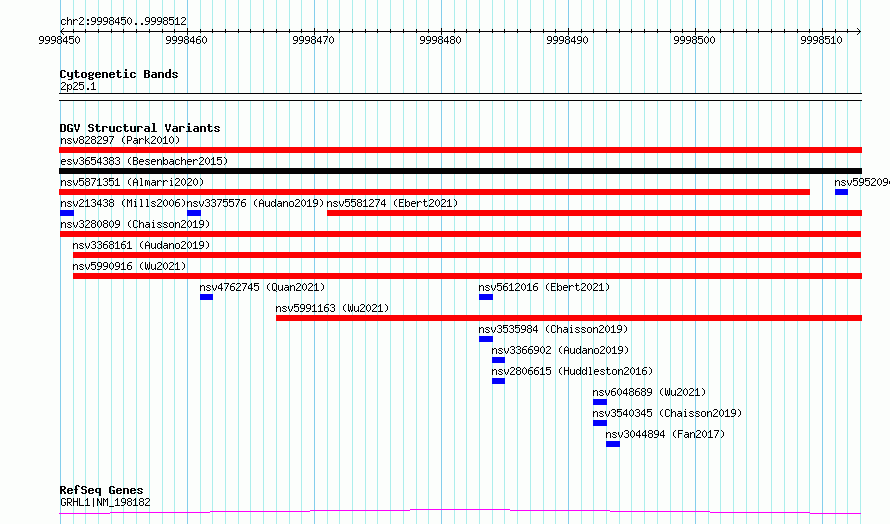Click nsv5990916 (Wu2021) label
The width and height of the screenshot is (890, 524).
point(129,266)
